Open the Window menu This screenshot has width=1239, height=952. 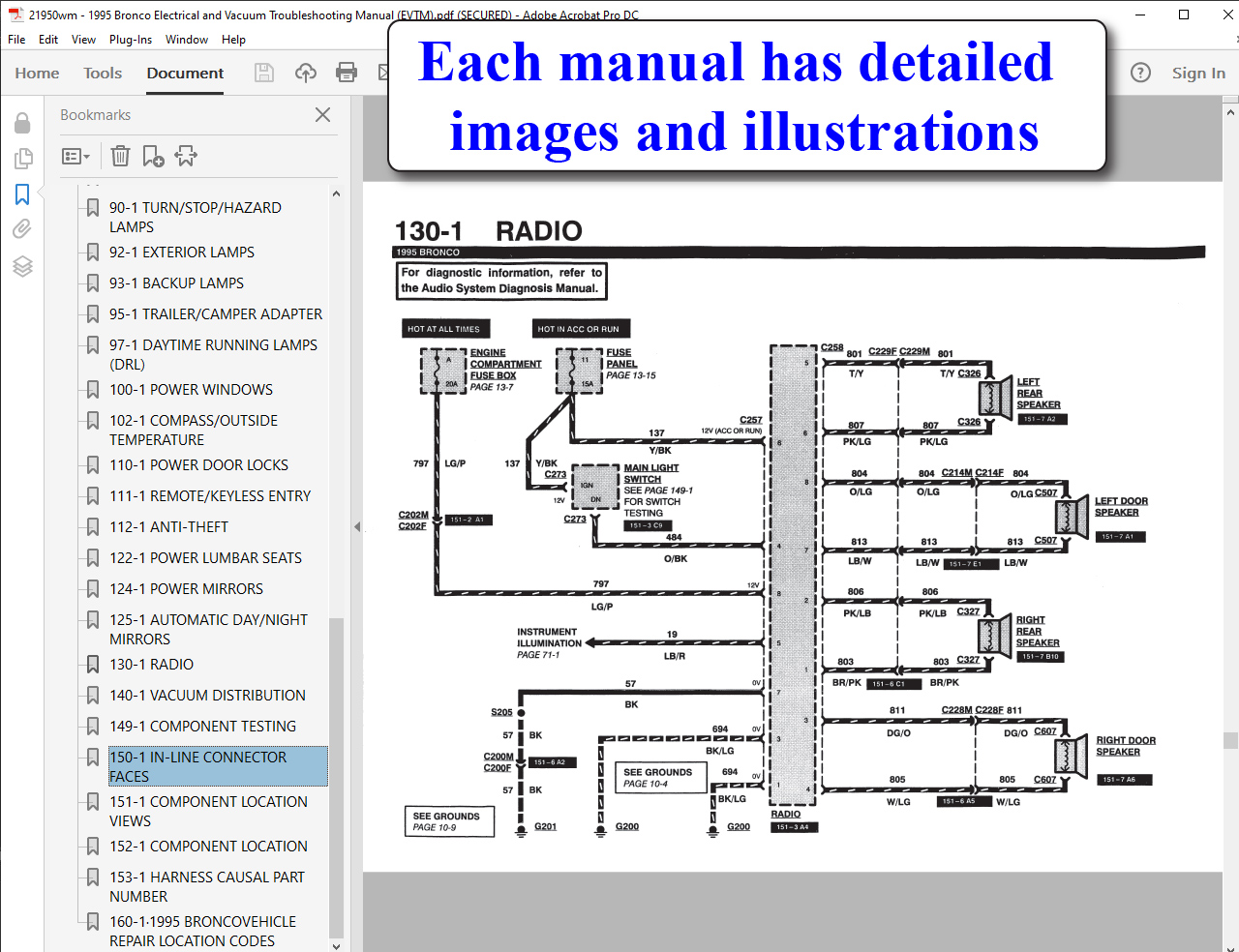(x=187, y=40)
